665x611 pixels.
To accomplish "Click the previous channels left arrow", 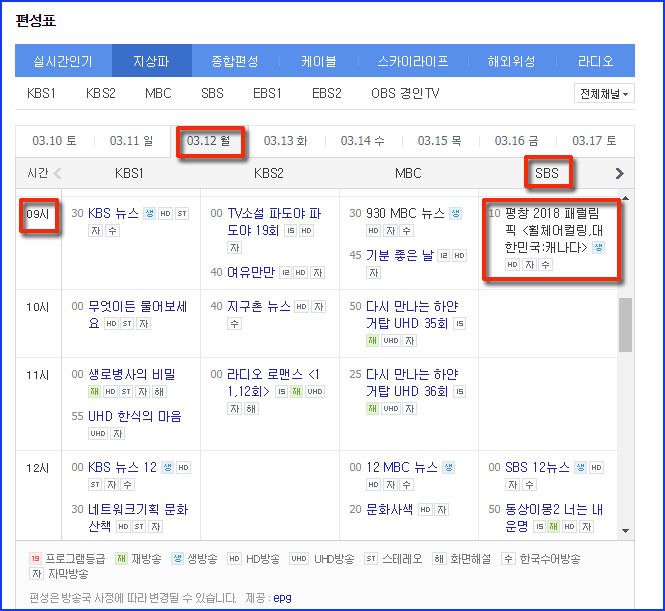I will [58, 173].
